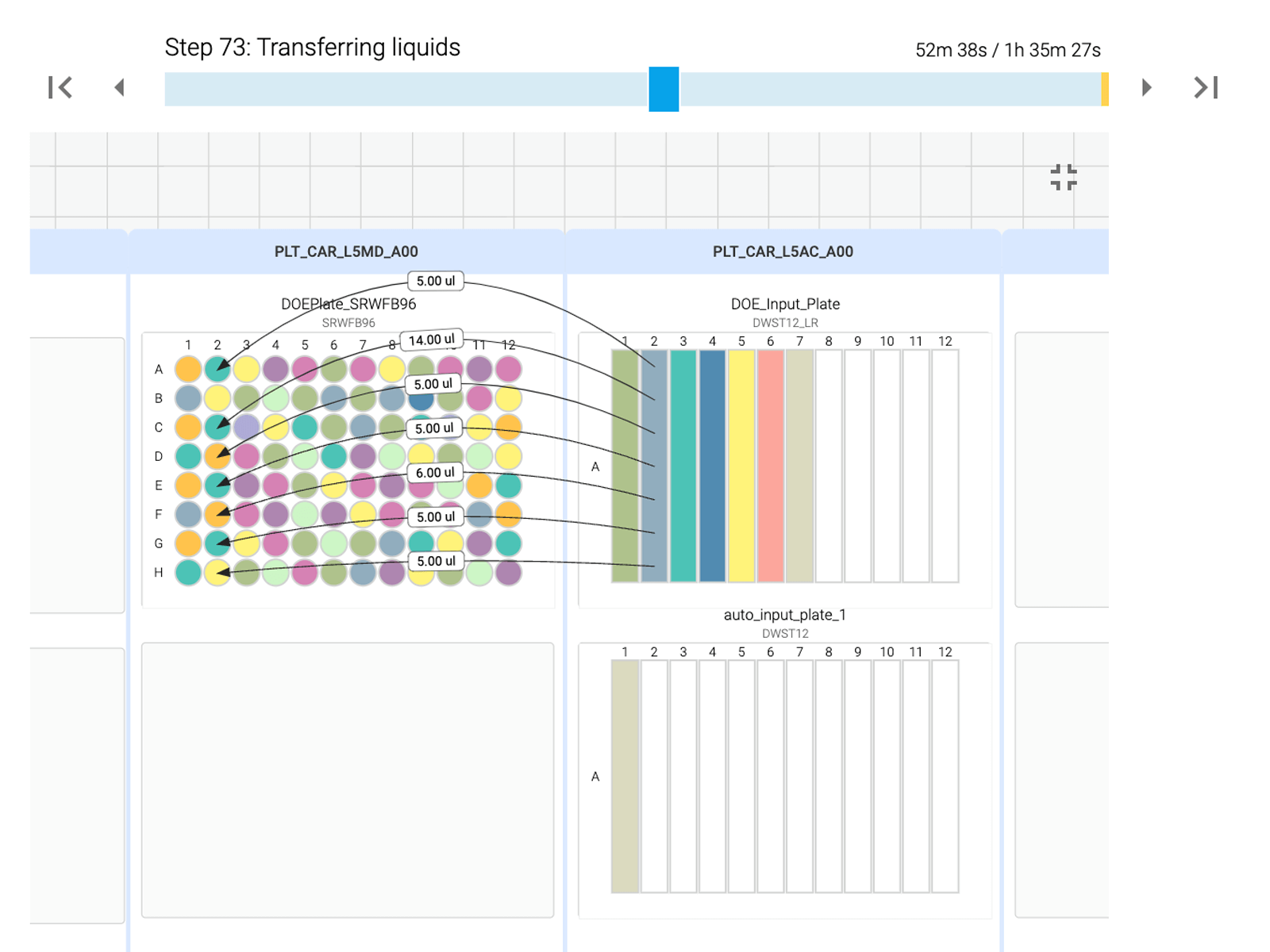Select the PLT_CAR_L5MD_A00 carrier header

tap(346, 251)
